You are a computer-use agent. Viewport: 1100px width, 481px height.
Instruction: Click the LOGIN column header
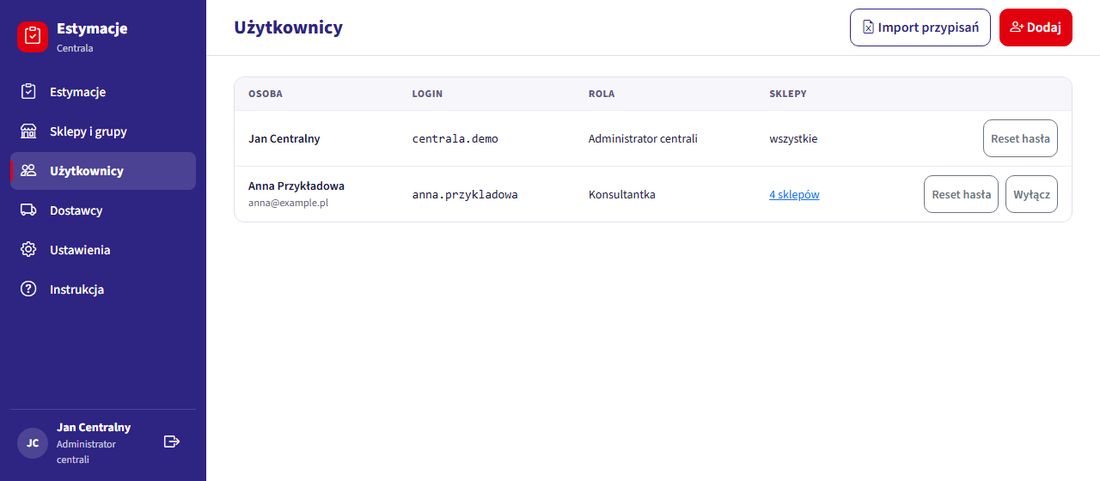point(427,93)
